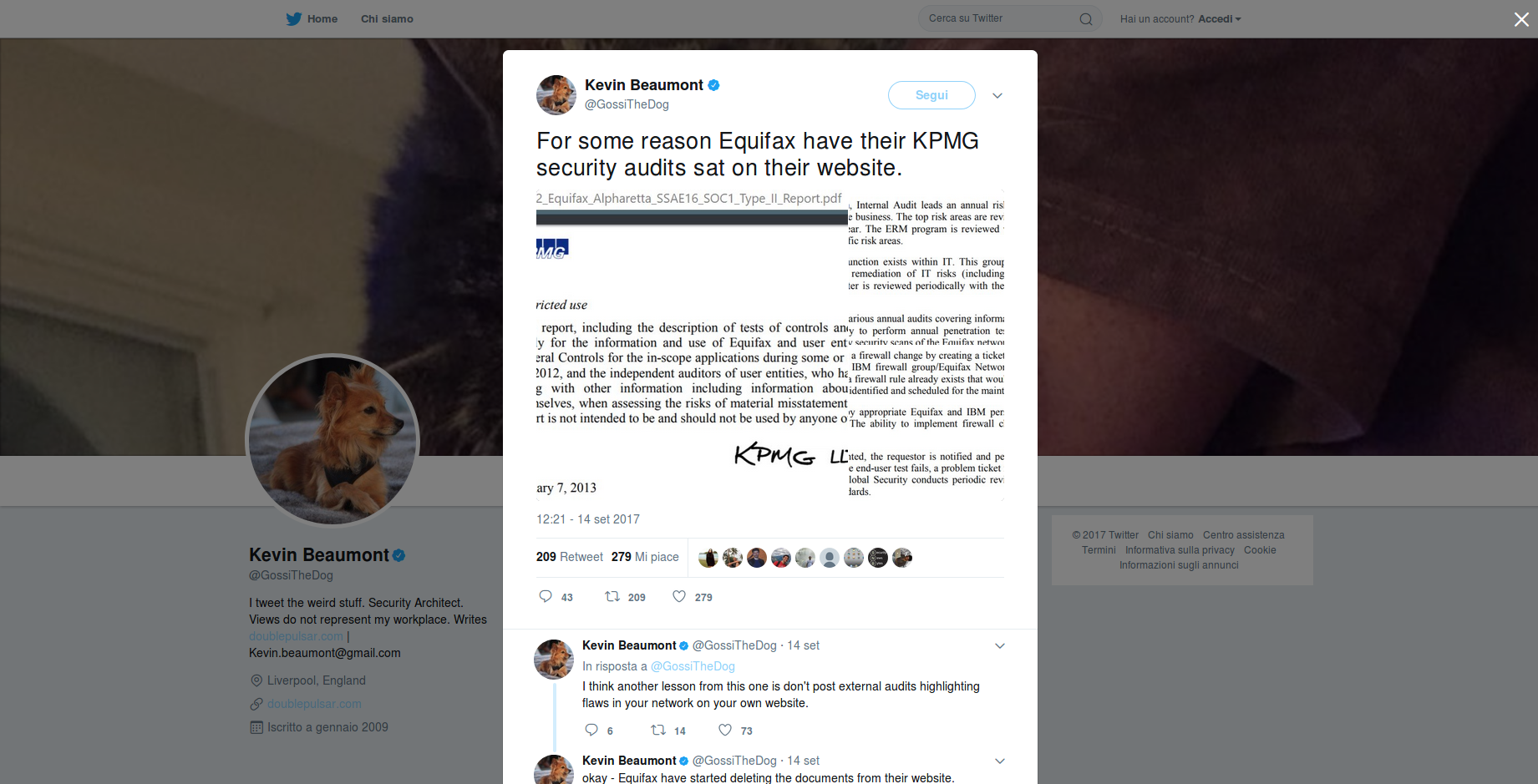Open the Home menu item
The height and width of the screenshot is (784, 1538).
click(x=322, y=18)
